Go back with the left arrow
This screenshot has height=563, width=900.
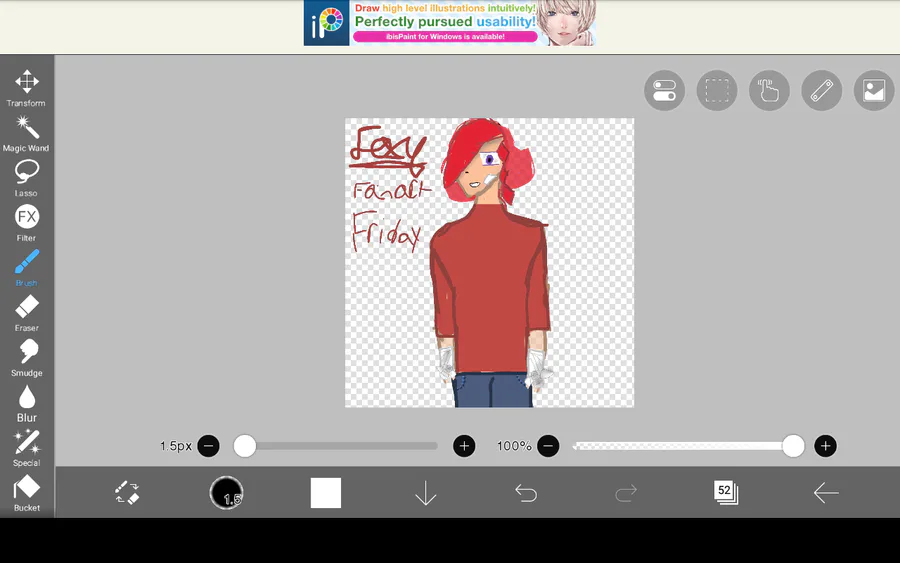click(826, 493)
